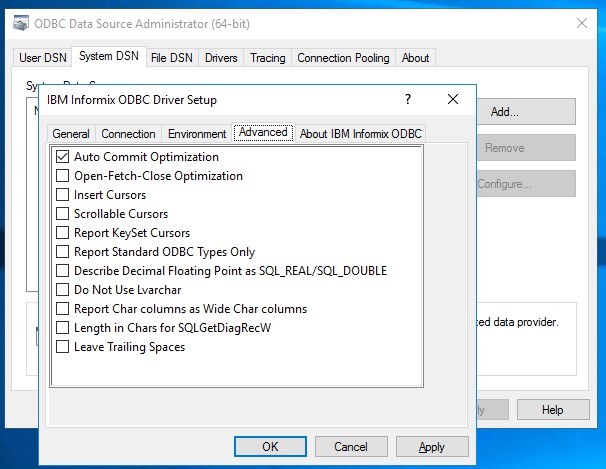Viewport: 606px width, 469px height.
Task: Switch to the General tab
Action: (x=71, y=134)
